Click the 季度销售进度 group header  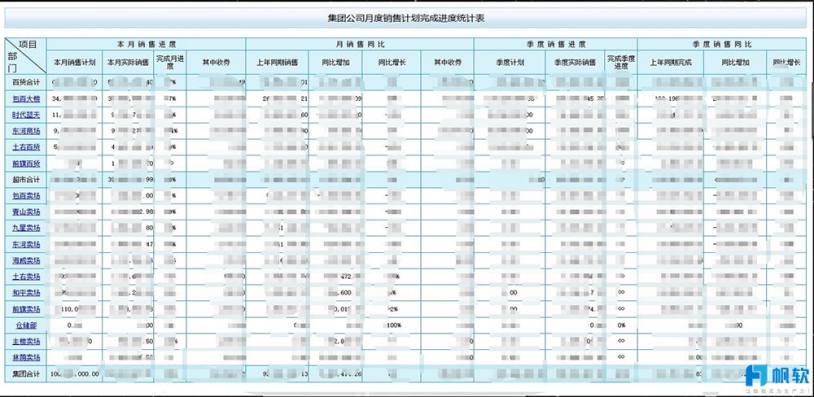pyautogui.click(x=555, y=45)
